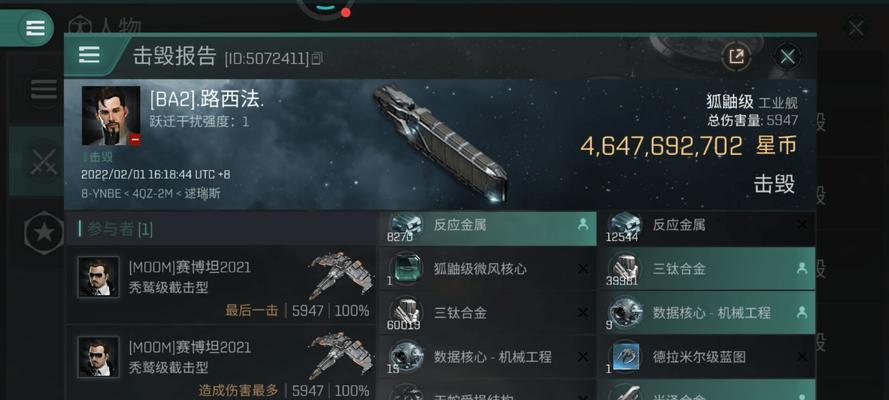The height and width of the screenshot is (400, 889).
Task: View victim 路西法 portrait
Action: 111,116
